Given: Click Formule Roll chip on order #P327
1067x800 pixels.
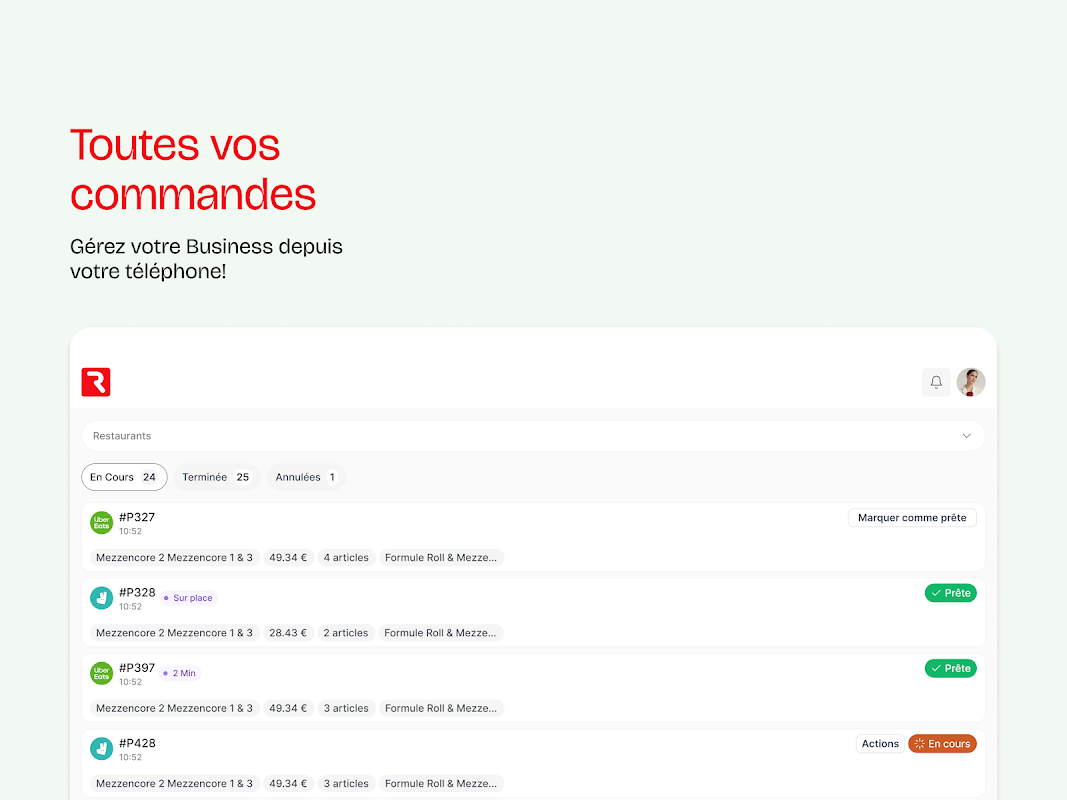Looking at the screenshot, I should (x=441, y=558).
